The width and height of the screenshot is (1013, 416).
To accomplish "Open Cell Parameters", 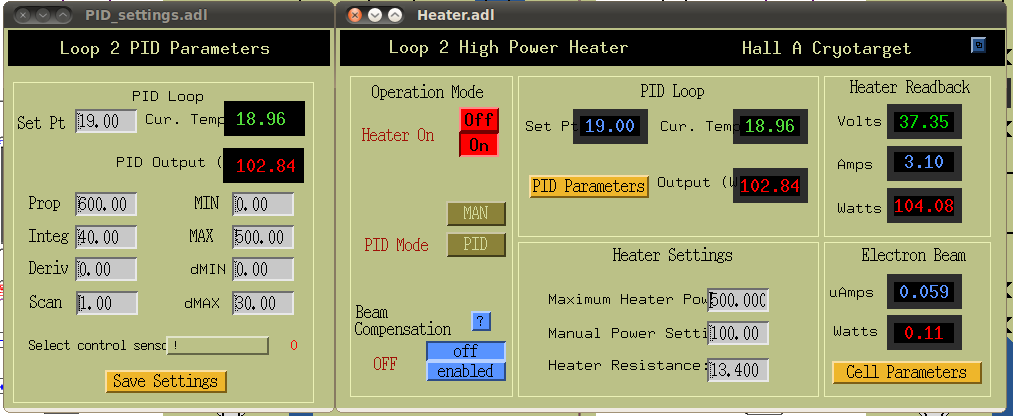I will click(x=906, y=373).
